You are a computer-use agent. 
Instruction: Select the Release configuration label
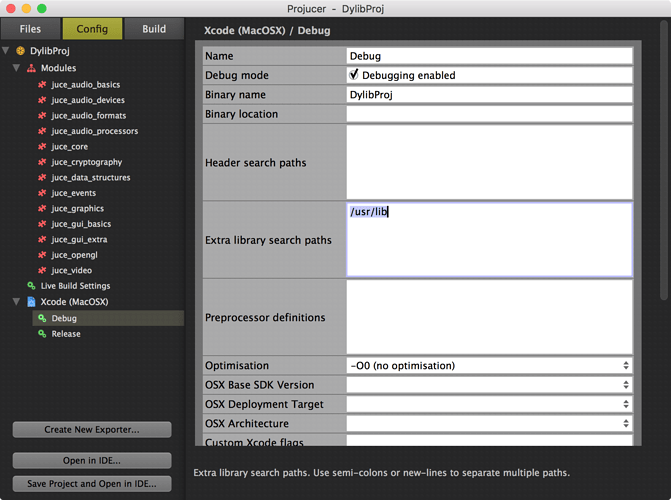point(66,333)
